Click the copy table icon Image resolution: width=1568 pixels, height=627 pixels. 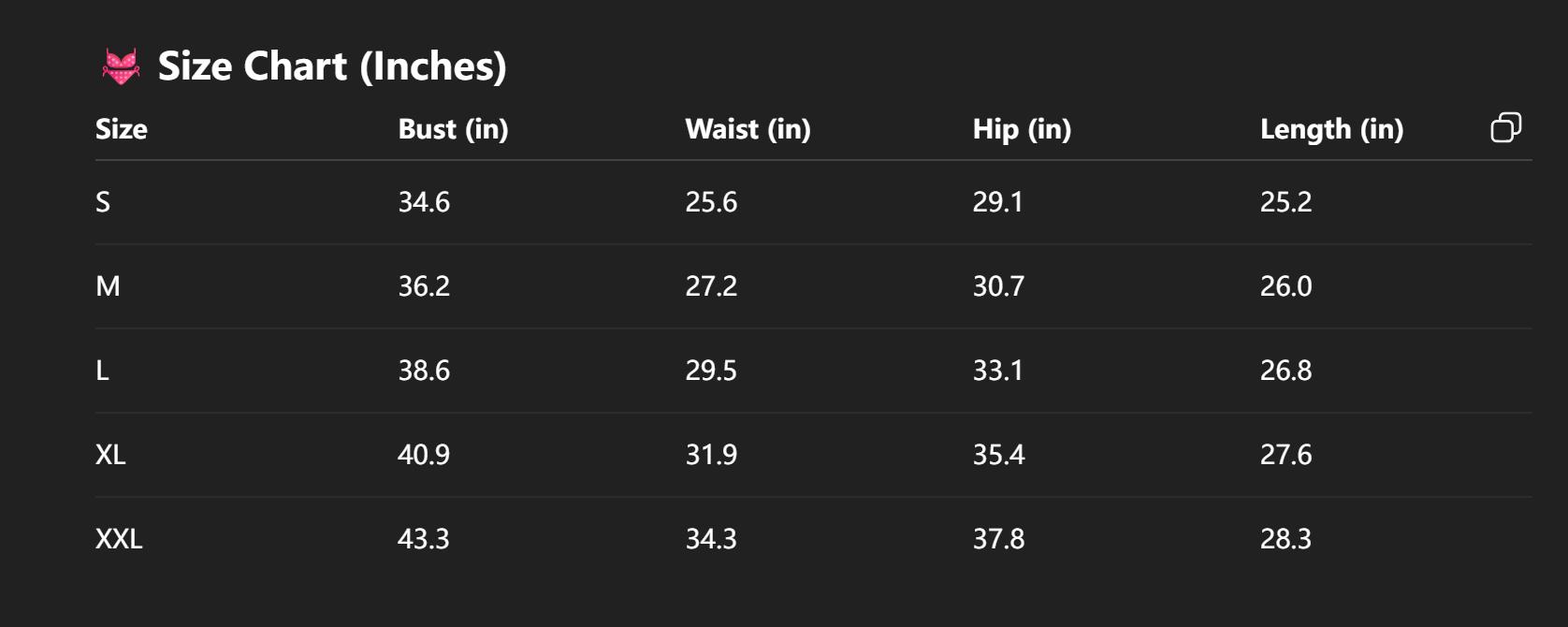point(1505,127)
